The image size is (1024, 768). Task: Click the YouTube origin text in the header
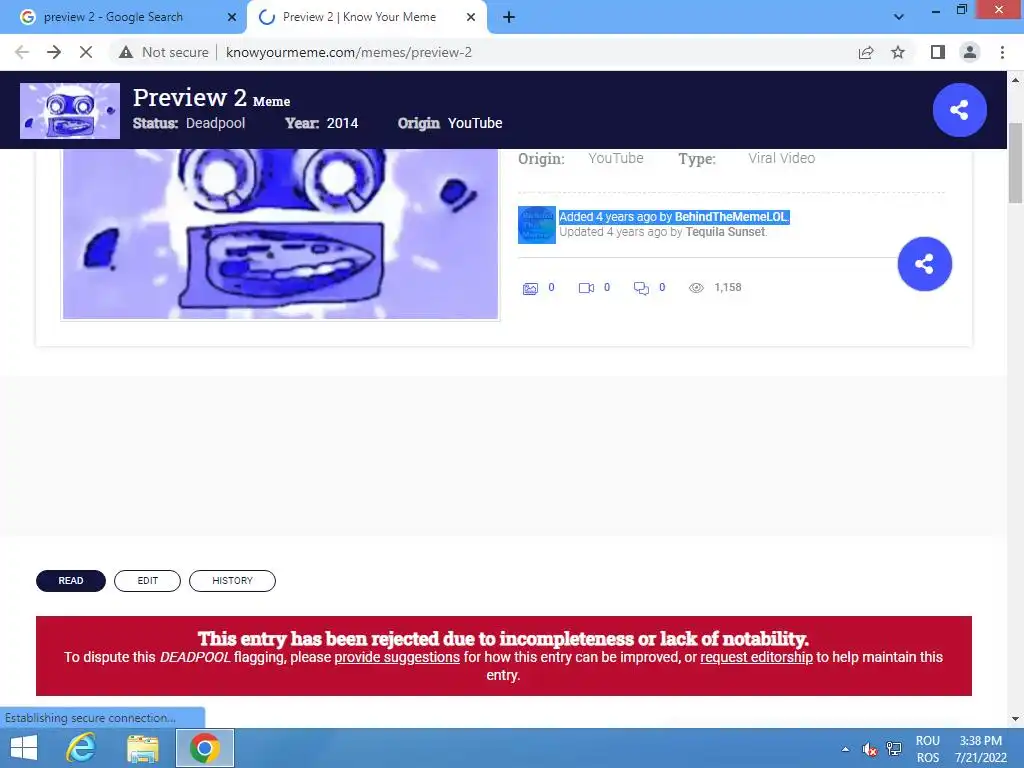(475, 123)
